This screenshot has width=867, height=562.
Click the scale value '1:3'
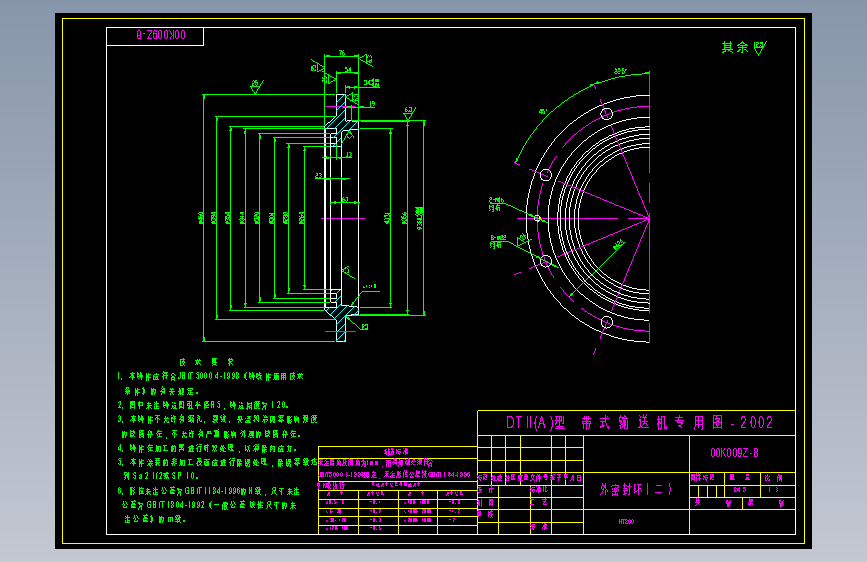[774, 490]
